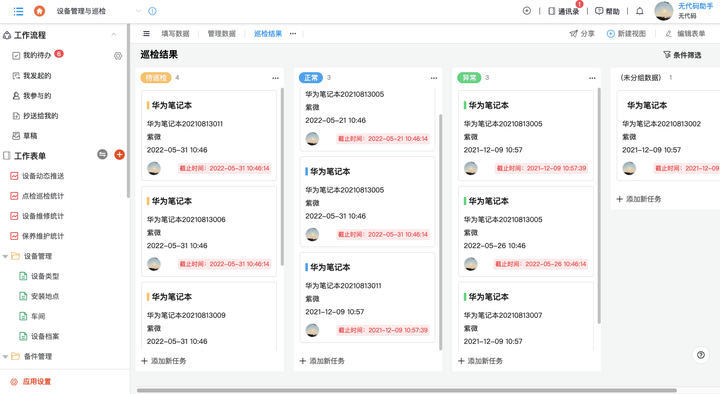
Task: Click the round help button bottom-right
Action: click(x=701, y=355)
